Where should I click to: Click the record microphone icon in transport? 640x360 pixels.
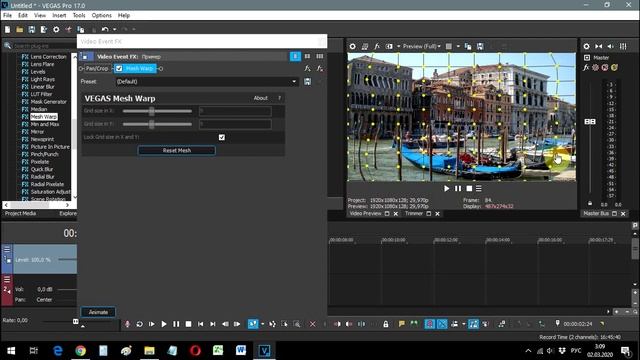point(127,324)
